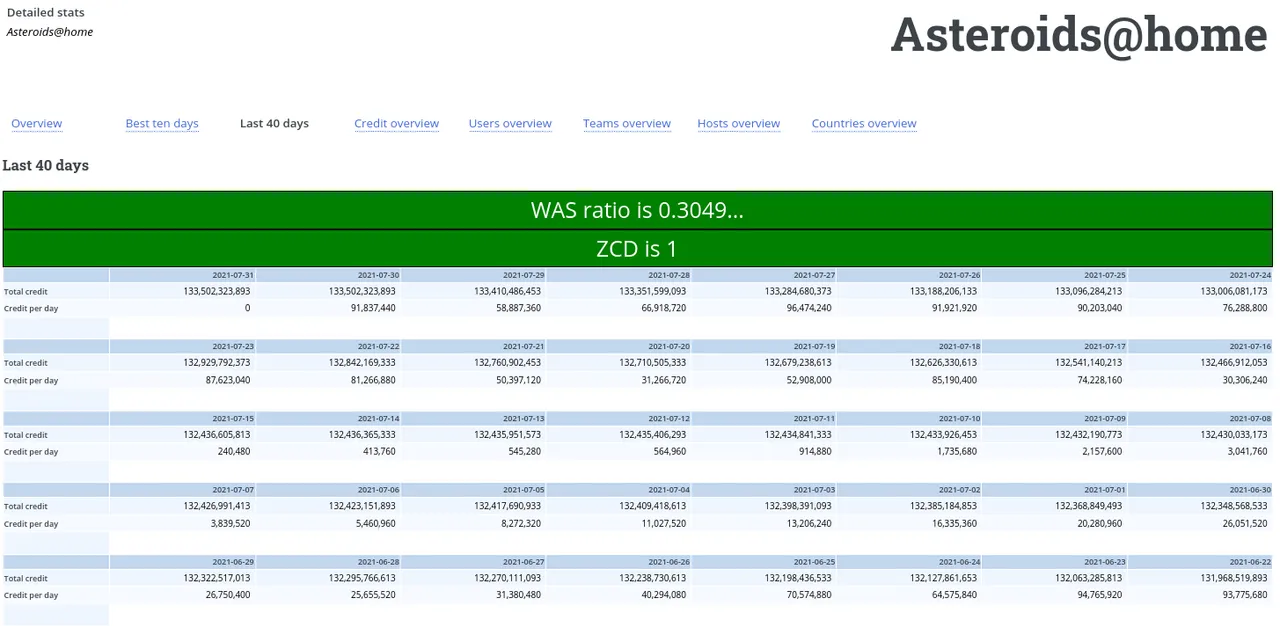Open the Hosts overview link

[738, 124]
